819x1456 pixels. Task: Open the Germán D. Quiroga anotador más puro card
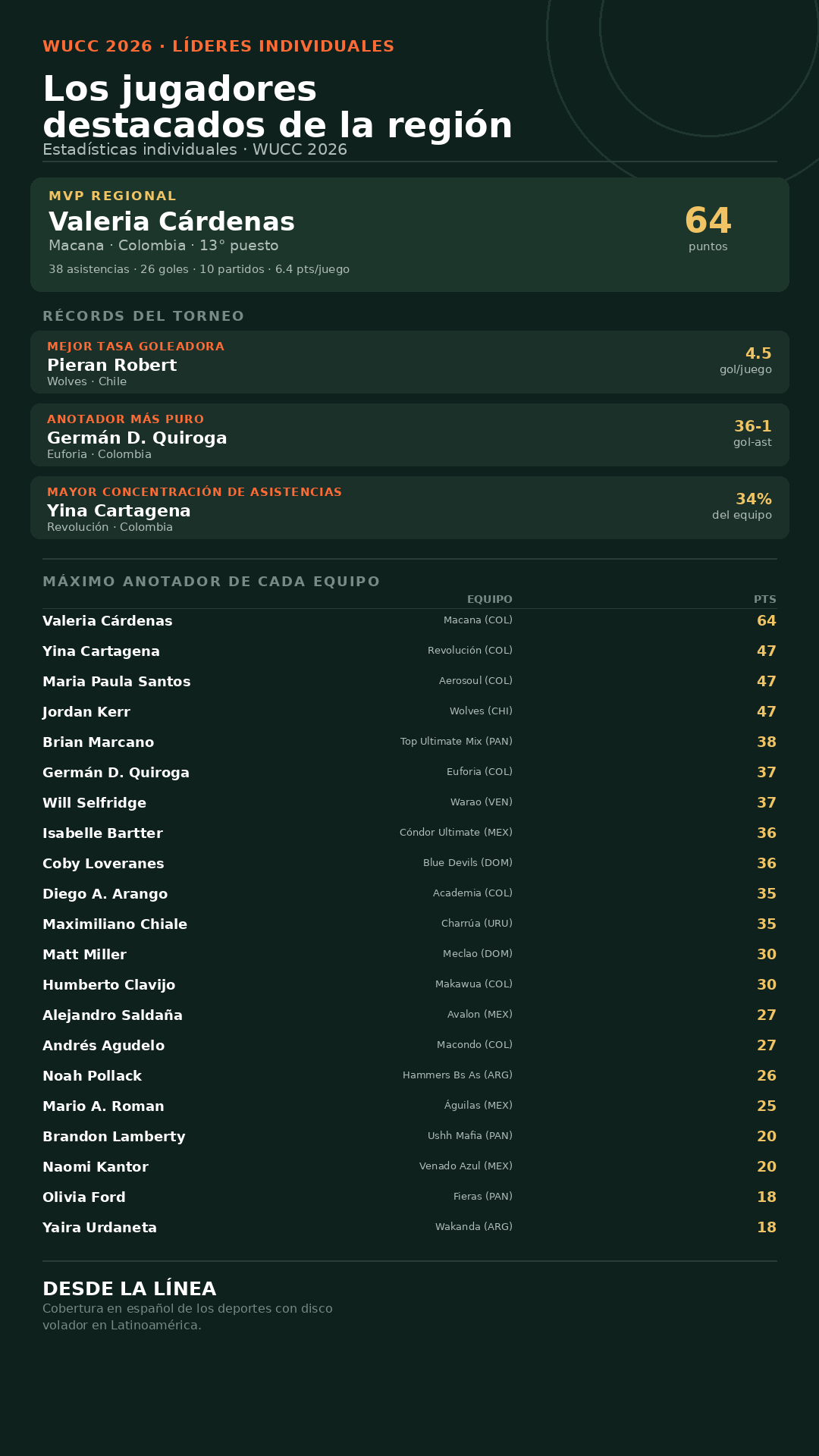[409, 435]
